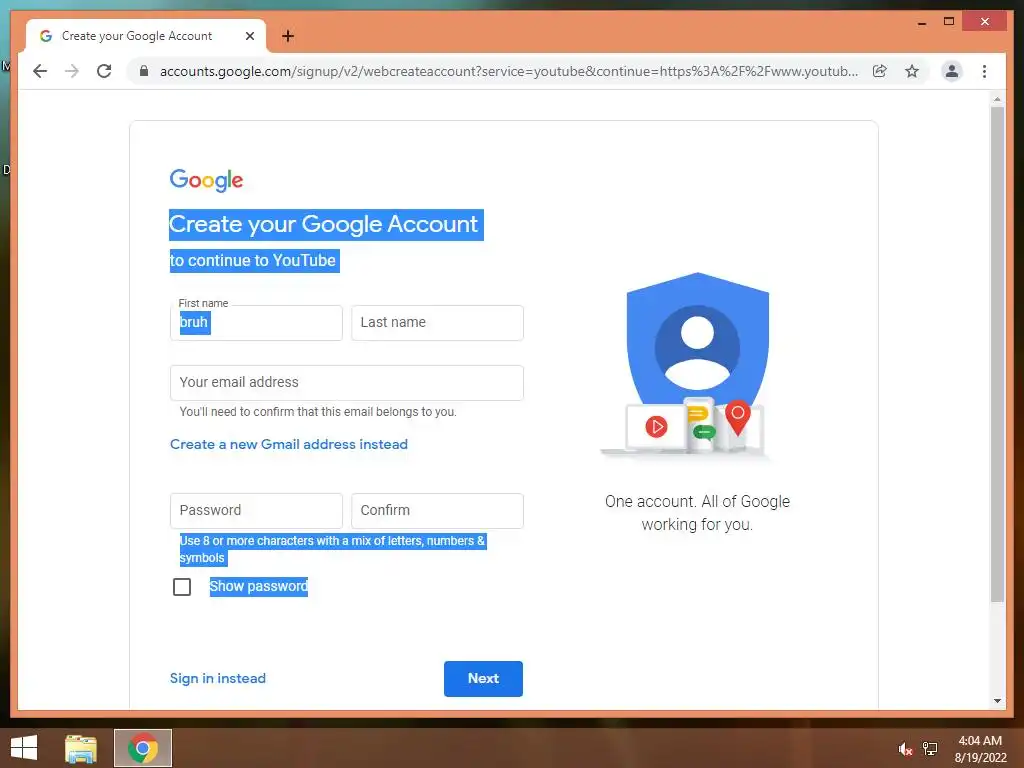Open the Windows Start menu
This screenshot has width=1024, height=768.
pos(24,748)
